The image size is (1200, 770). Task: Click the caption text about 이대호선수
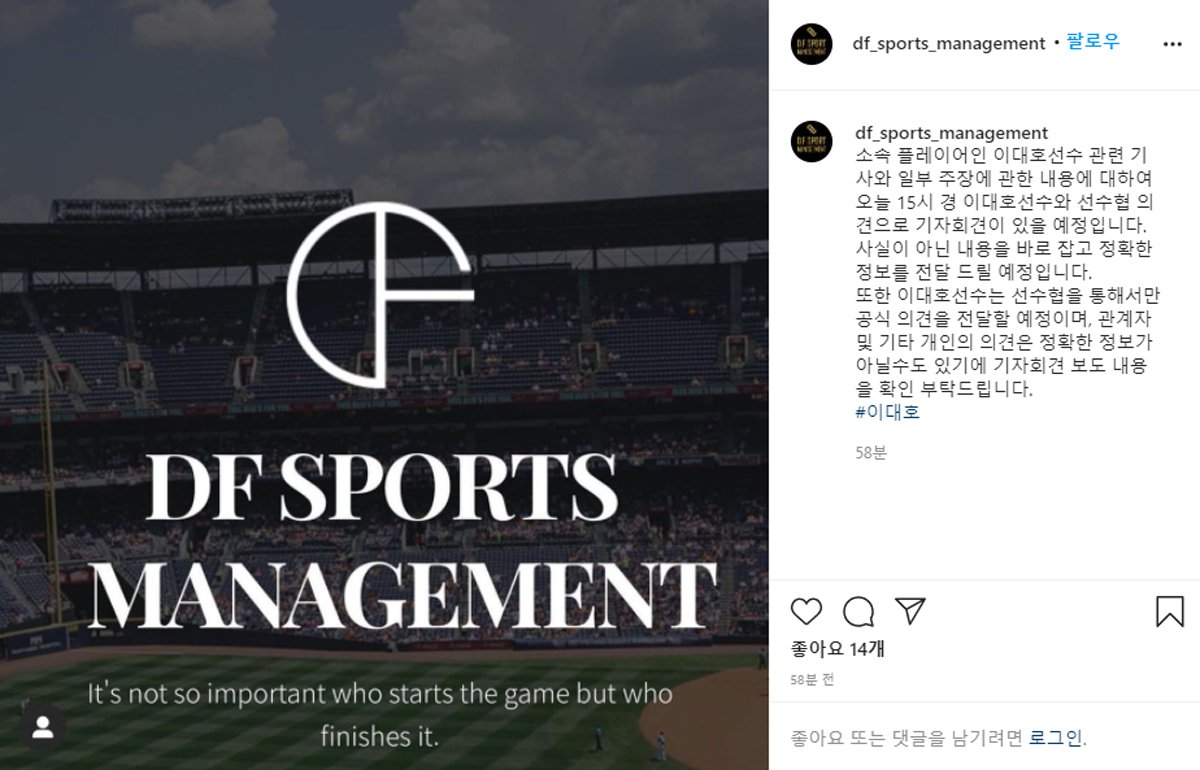tap(1003, 272)
